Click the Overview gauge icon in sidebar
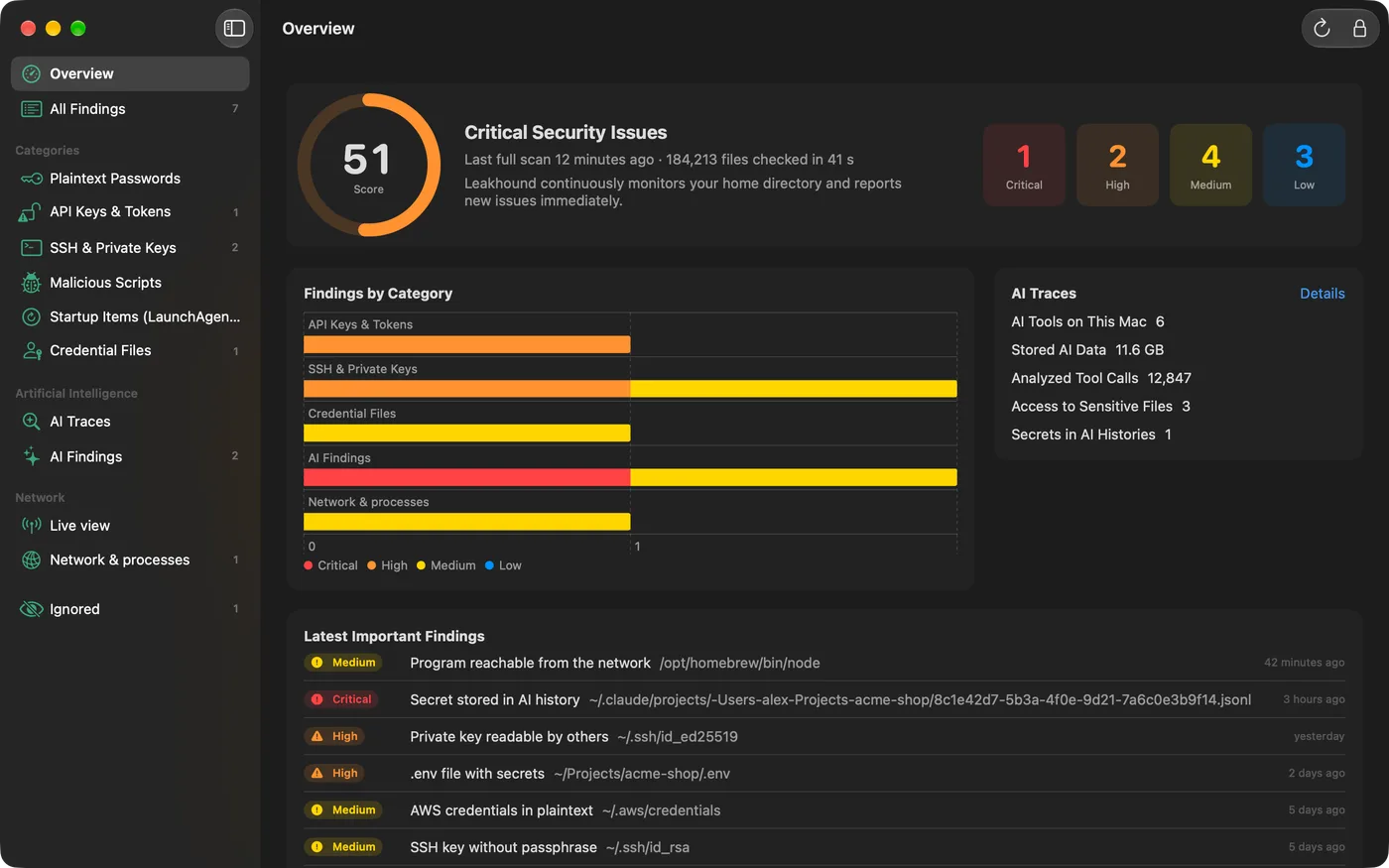This screenshot has height=868, width=1389. 32,73
